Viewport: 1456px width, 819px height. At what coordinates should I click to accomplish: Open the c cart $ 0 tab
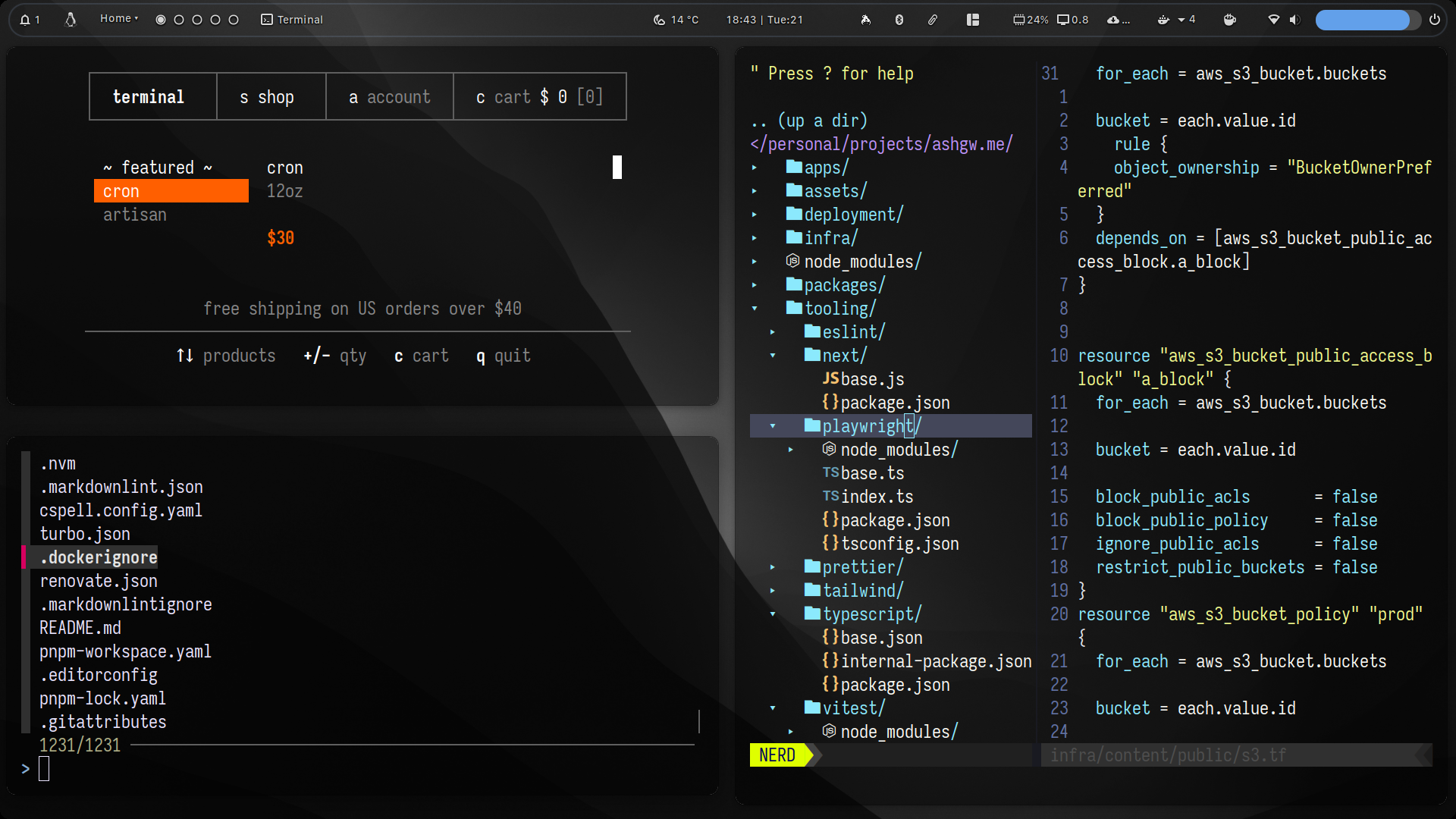(540, 96)
